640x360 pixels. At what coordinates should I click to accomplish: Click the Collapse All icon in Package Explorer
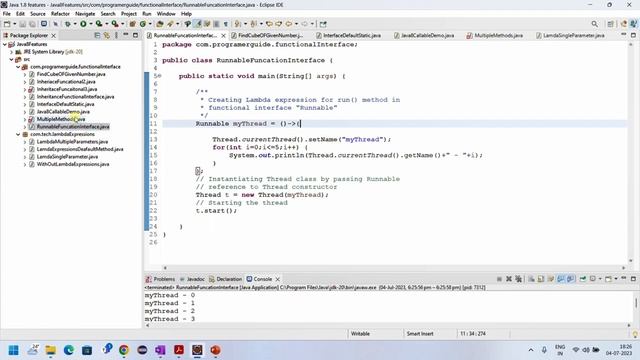(x=97, y=36)
